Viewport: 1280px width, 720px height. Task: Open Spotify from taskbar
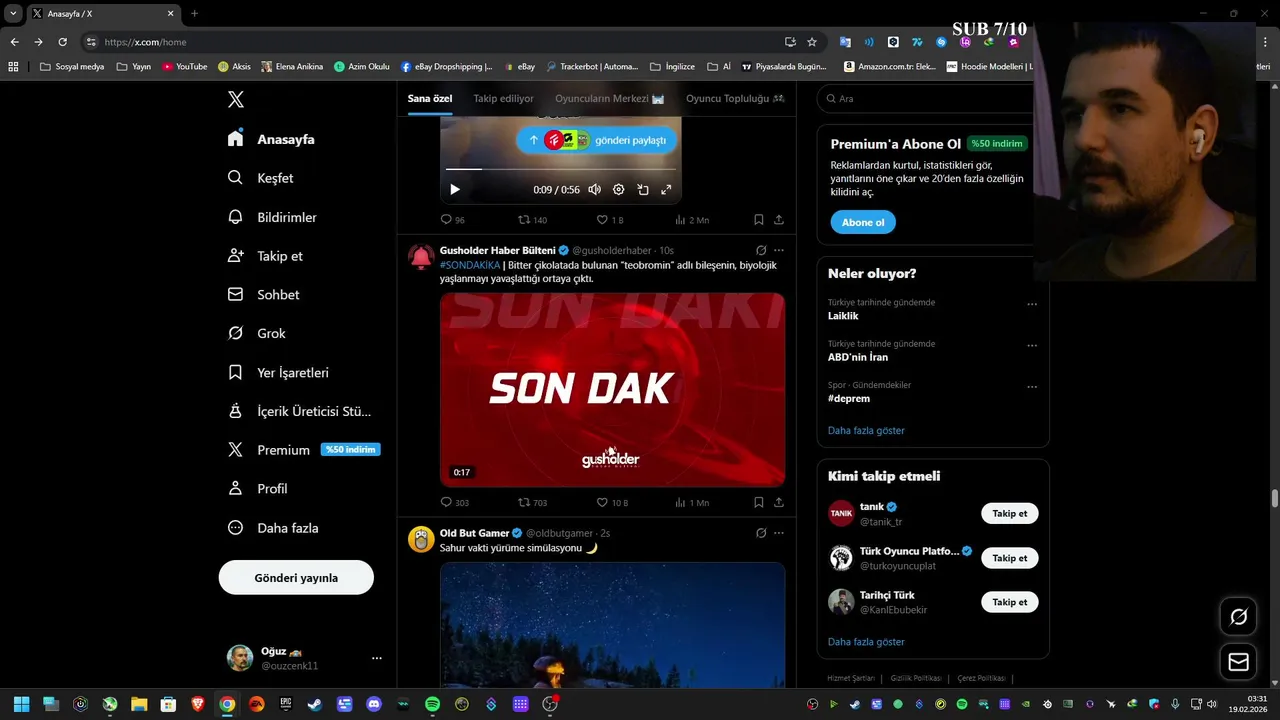click(x=432, y=704)
